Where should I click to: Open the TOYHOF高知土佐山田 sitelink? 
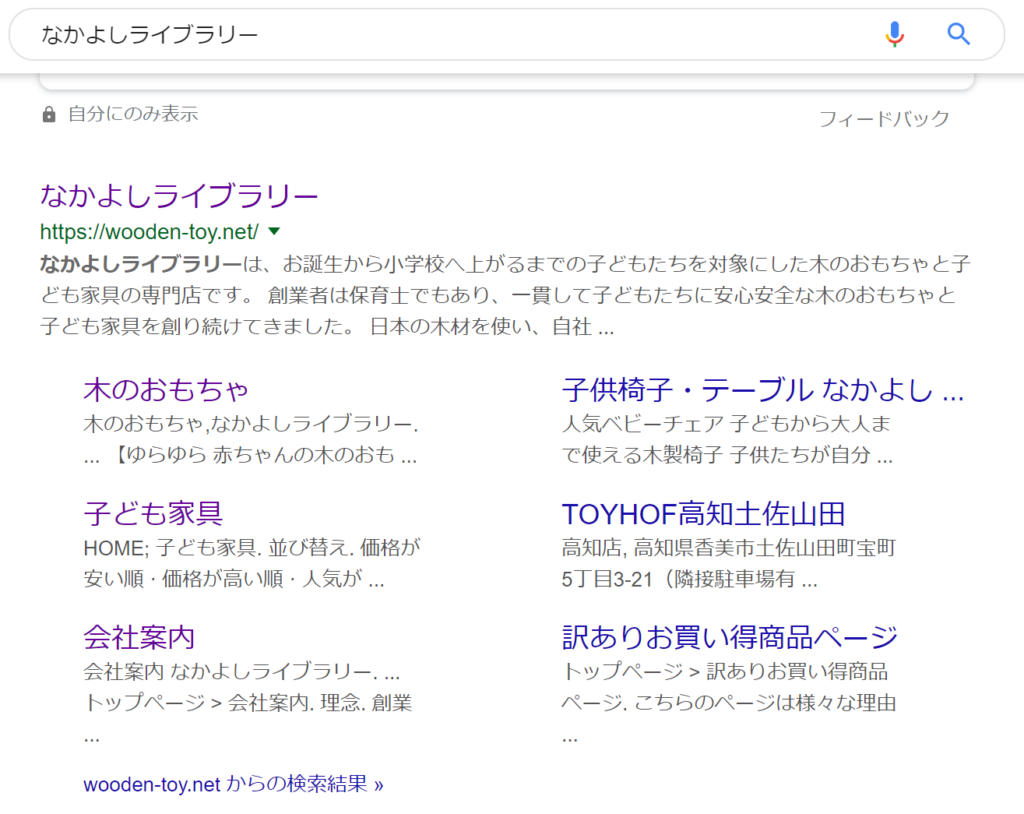(x=703, y=513)
